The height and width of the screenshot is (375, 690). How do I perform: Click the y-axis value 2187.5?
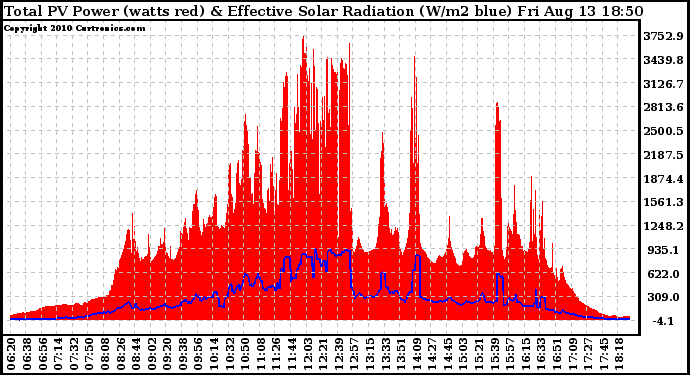[x=663, y=155]
